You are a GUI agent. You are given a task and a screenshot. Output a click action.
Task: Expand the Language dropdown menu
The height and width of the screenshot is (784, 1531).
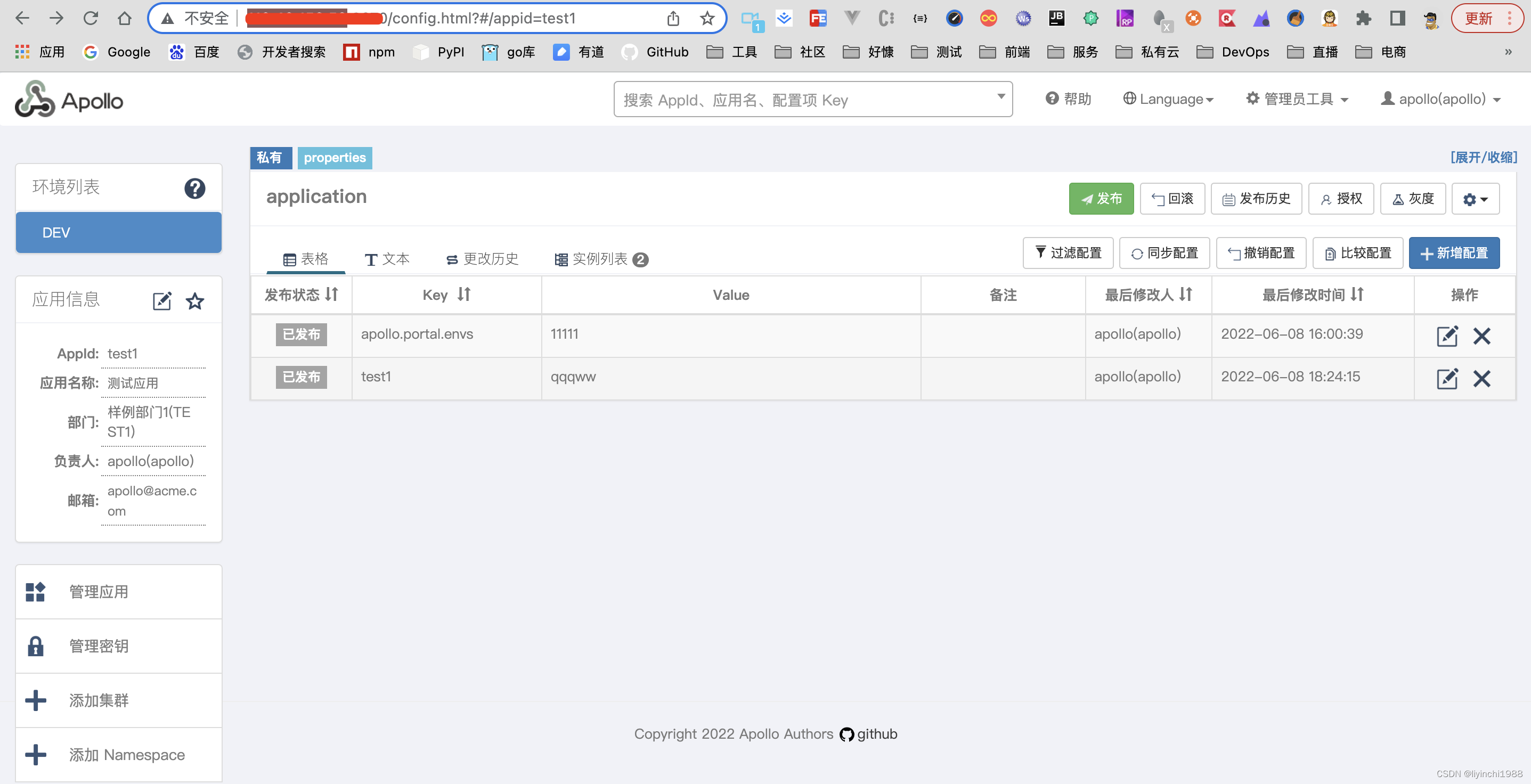(1167, 99)
